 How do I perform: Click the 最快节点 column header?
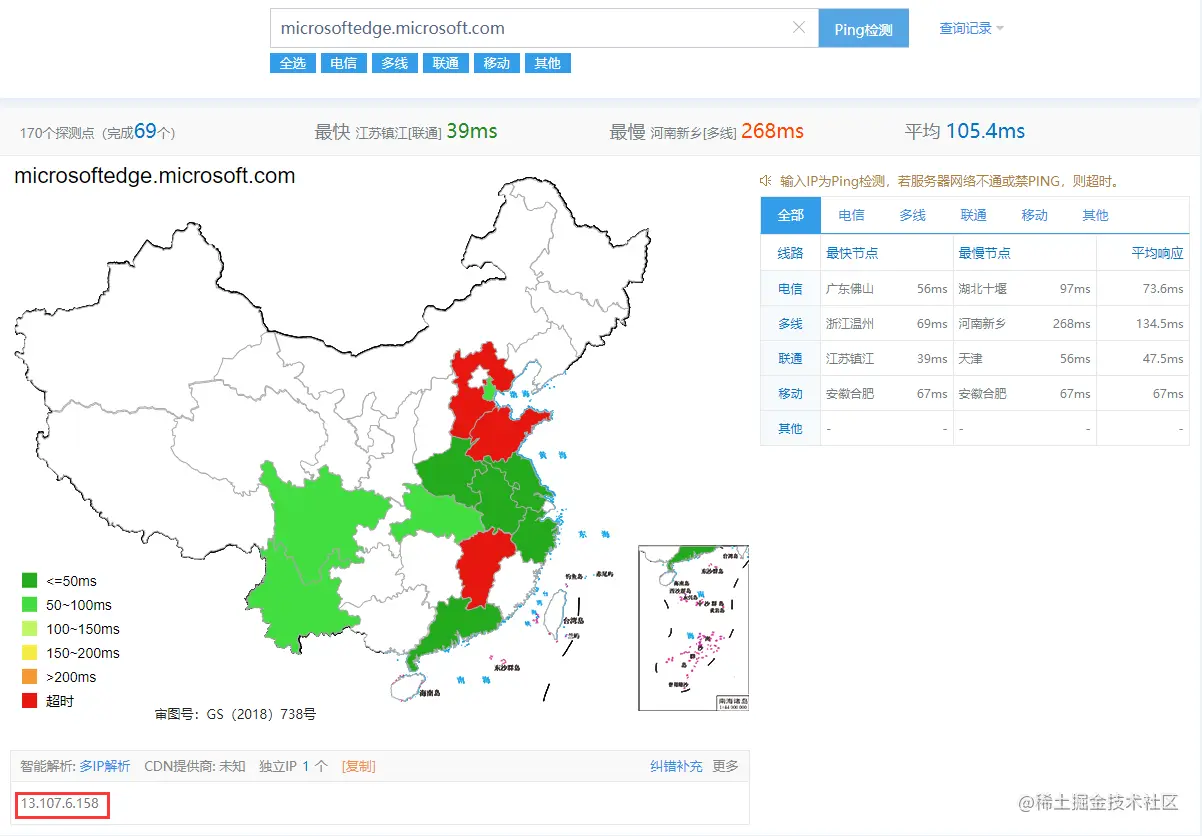(852, 253)
